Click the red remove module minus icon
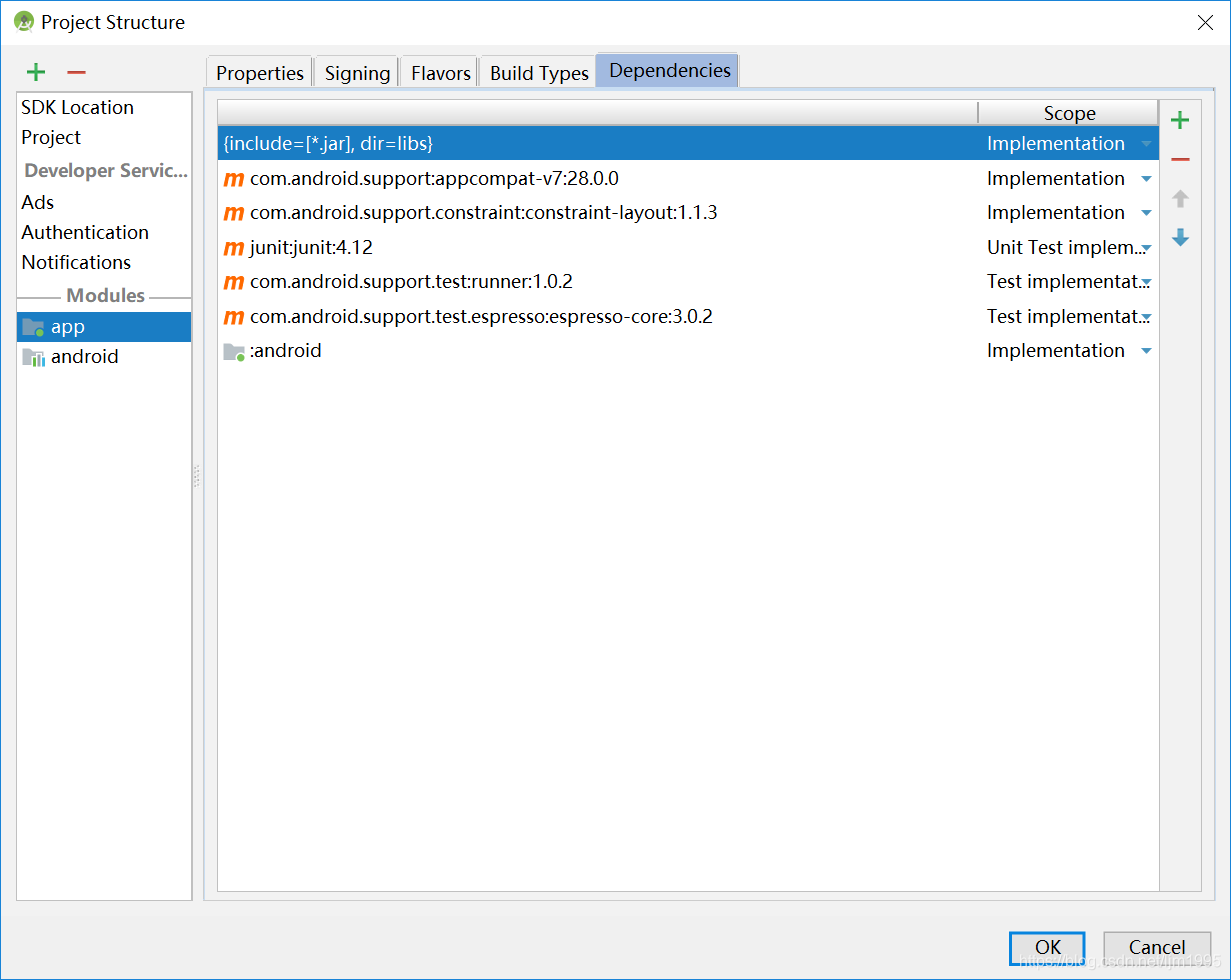 76,72
